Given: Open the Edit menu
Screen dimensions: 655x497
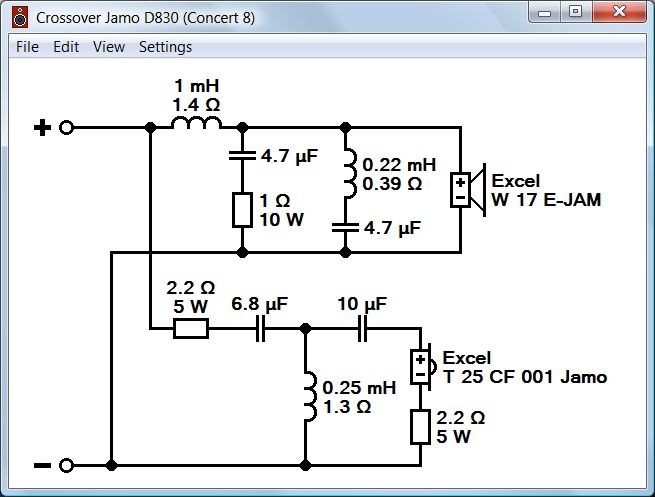Looking at the screenshot, I should [66, 47].
